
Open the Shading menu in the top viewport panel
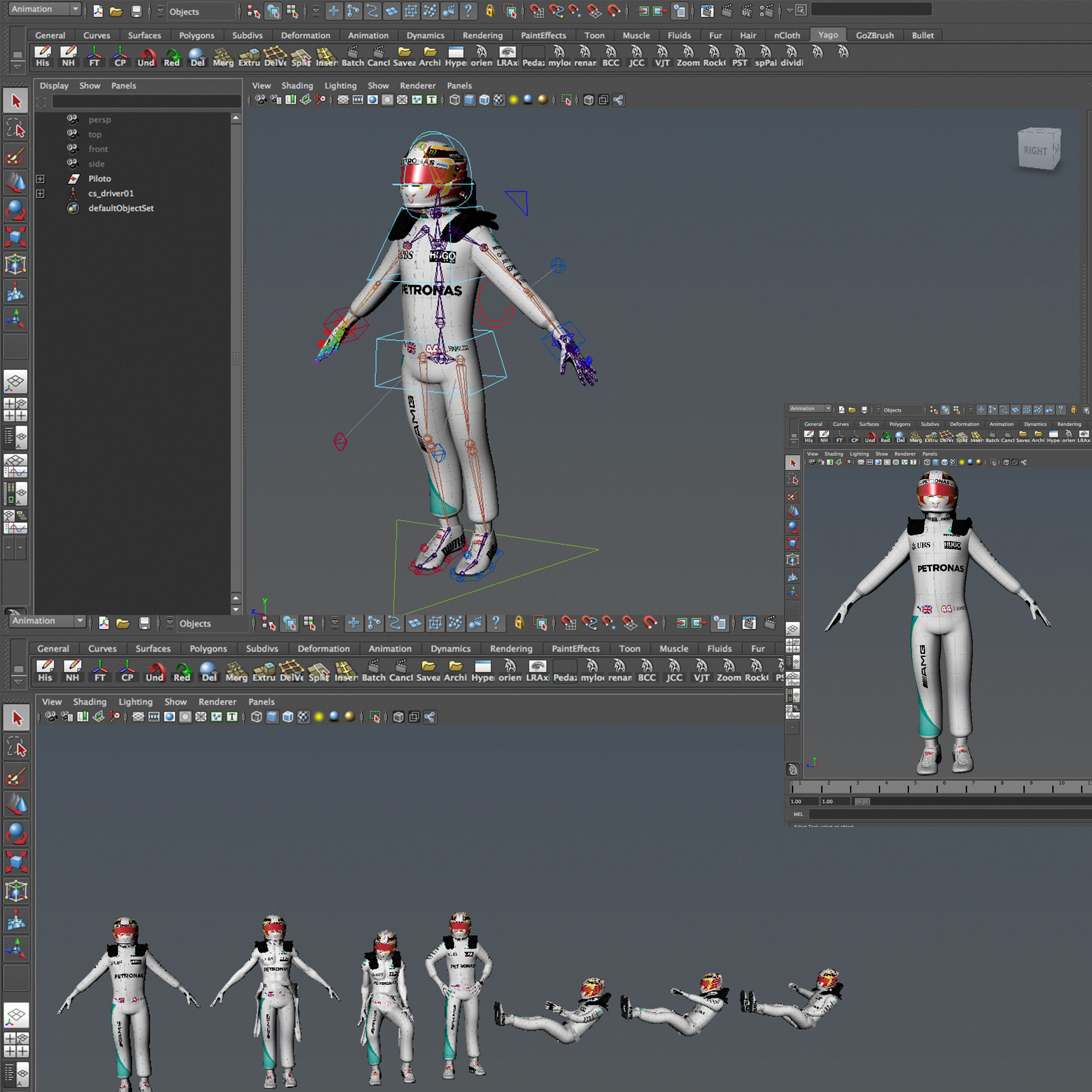297,85
